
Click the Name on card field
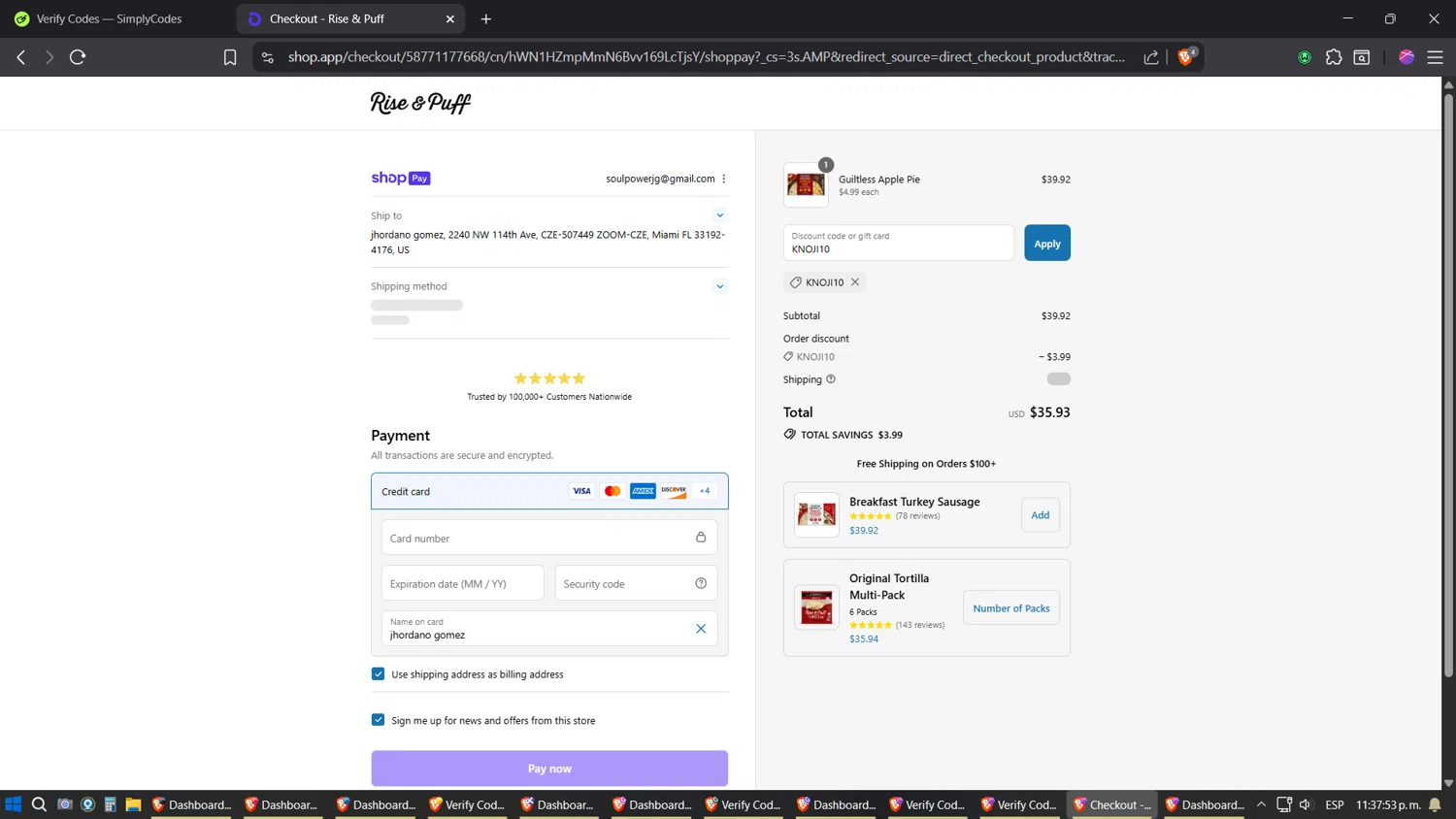(549, 629)
